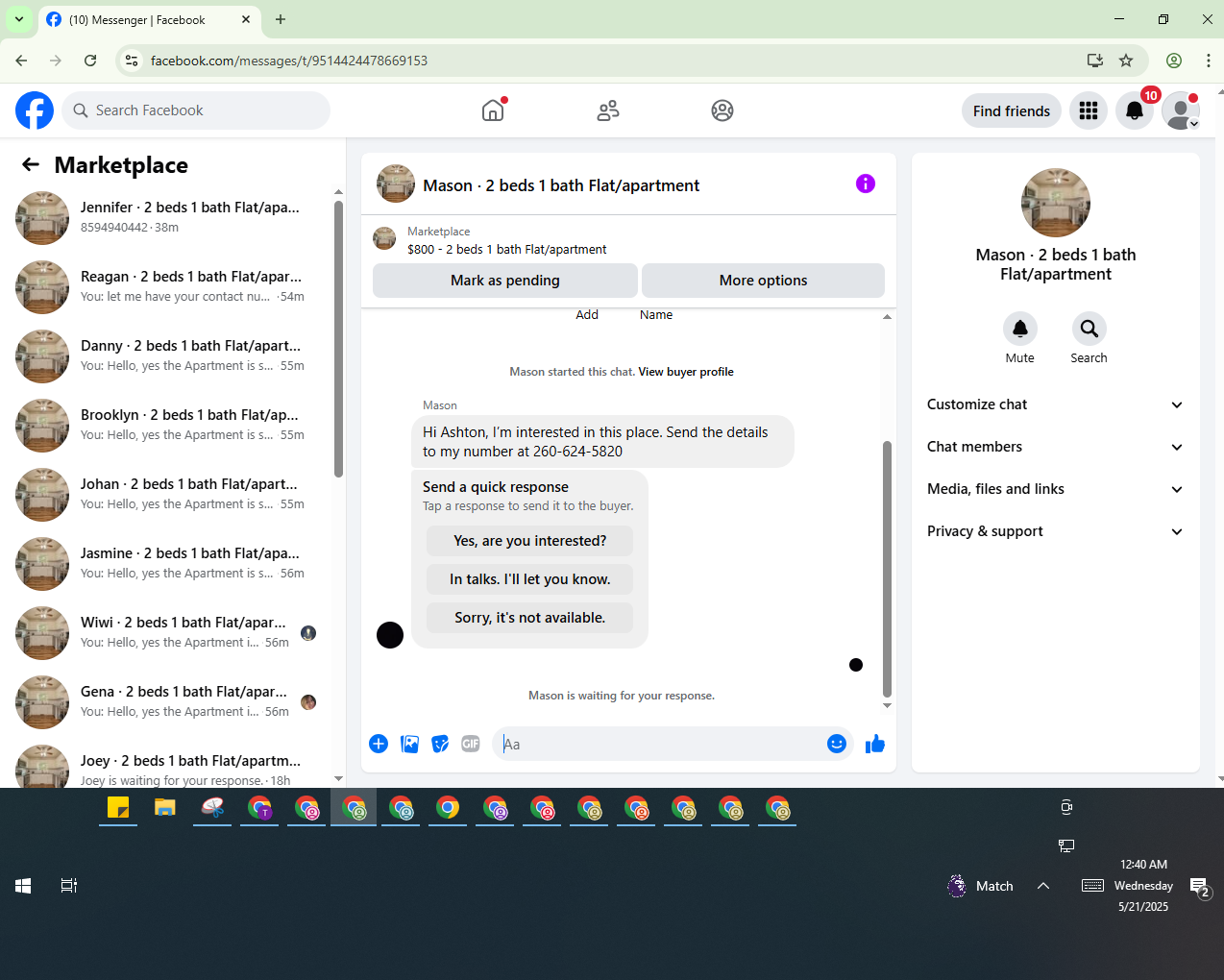The width and height of the screenshot is (1224, 980).
Task: Expand Chat members section
Action: [1055, 447]
